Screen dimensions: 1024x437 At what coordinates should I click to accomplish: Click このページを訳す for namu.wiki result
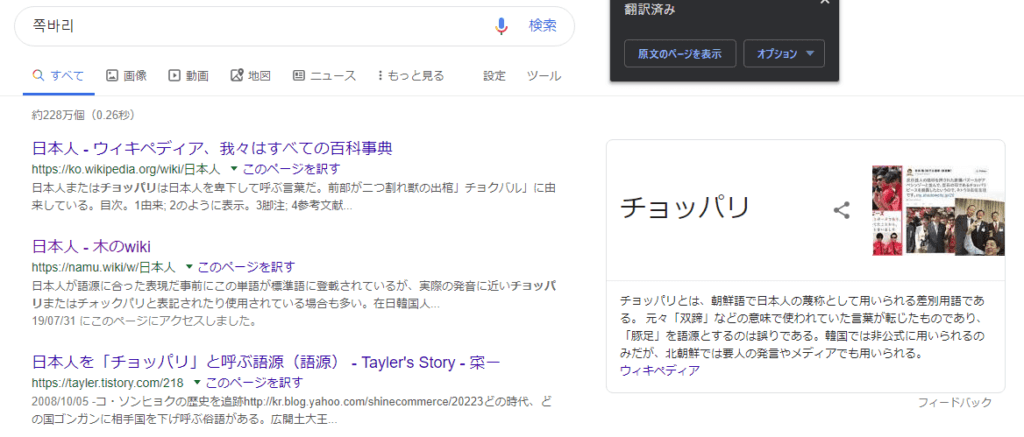pyautogui.click(x=246, y=267)
